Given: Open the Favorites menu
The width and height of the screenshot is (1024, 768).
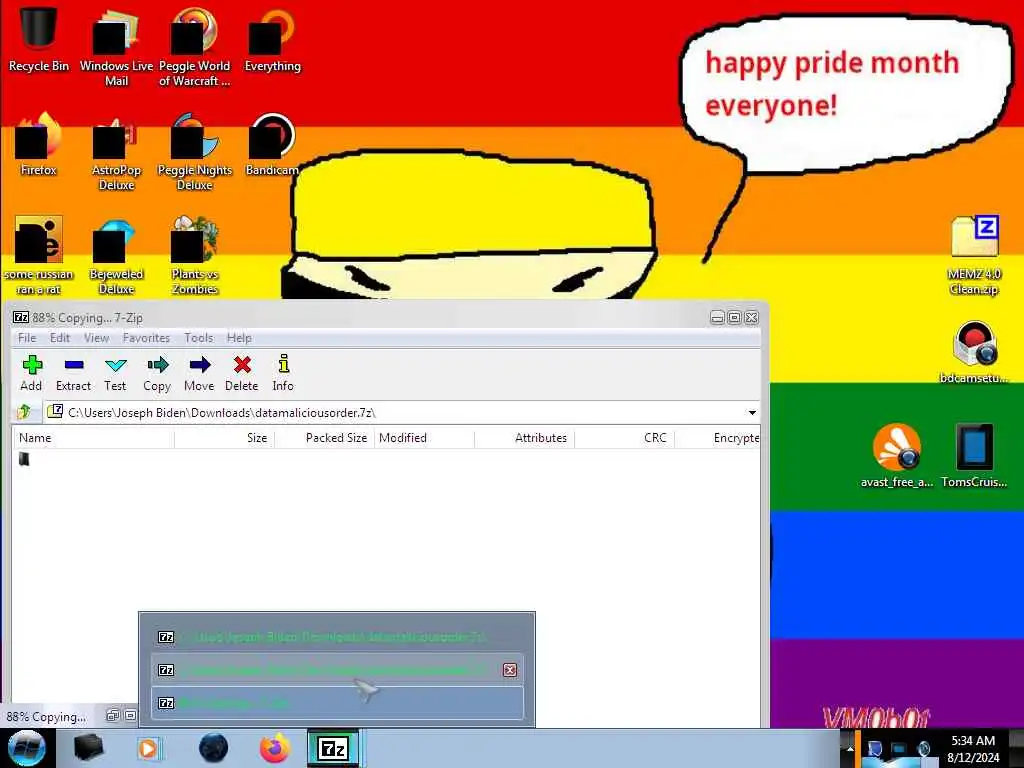Looking at the screenshot, I should click(x=146, y=338).
